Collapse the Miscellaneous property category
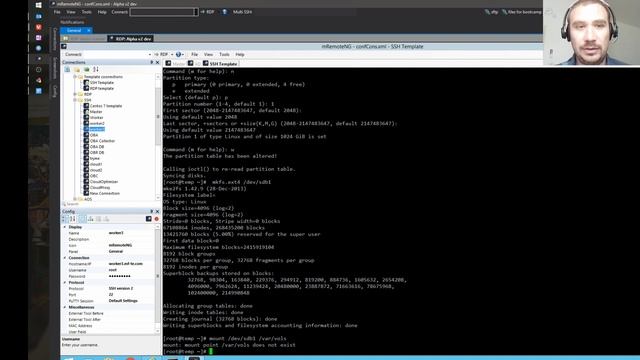This screenshot has height=360, width=640. 64,307
